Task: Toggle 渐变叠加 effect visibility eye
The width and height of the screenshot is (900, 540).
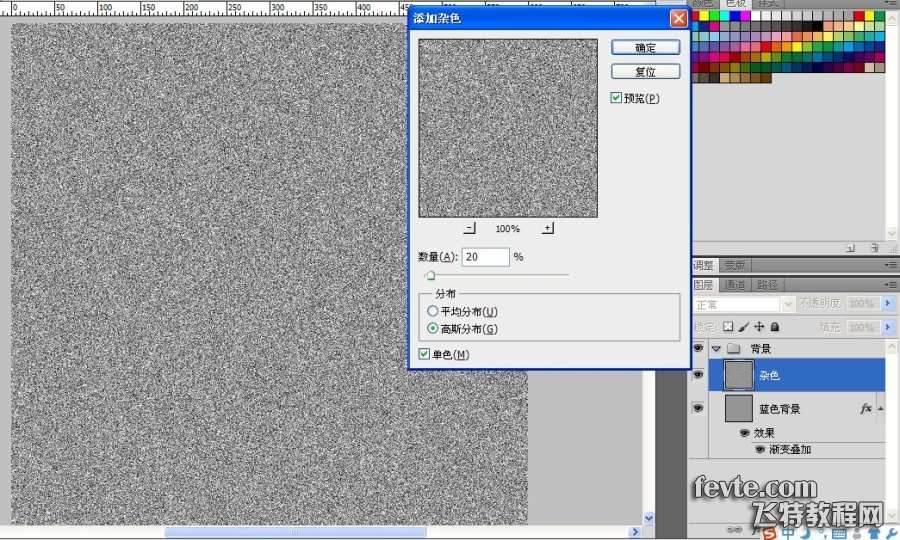Action: coord(760,449)
